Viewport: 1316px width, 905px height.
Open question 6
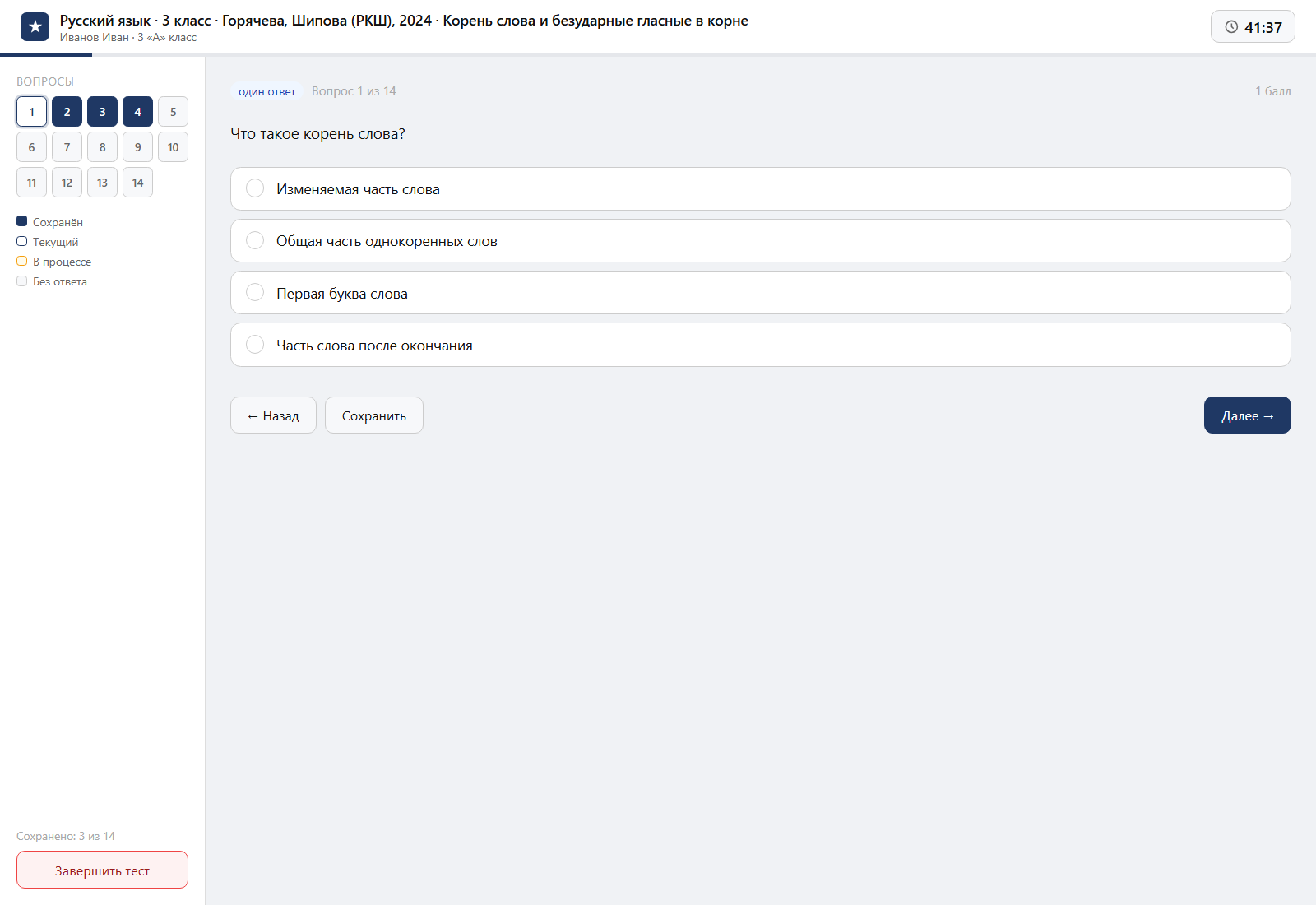(31, 147)
